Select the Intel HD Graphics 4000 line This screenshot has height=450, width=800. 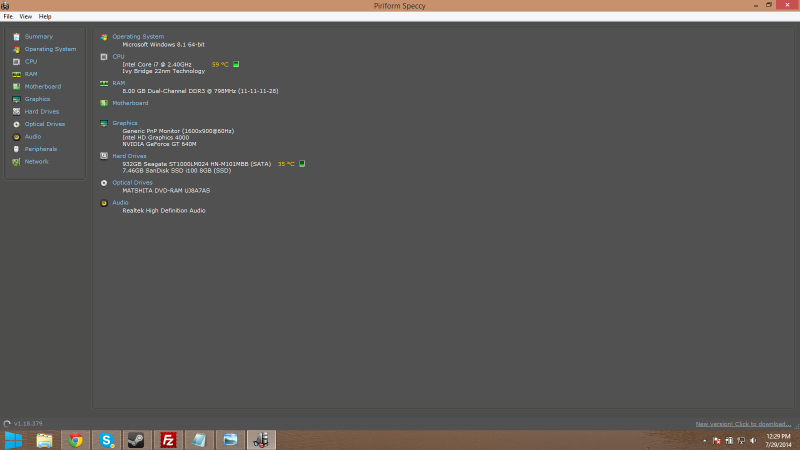point(156,138)
